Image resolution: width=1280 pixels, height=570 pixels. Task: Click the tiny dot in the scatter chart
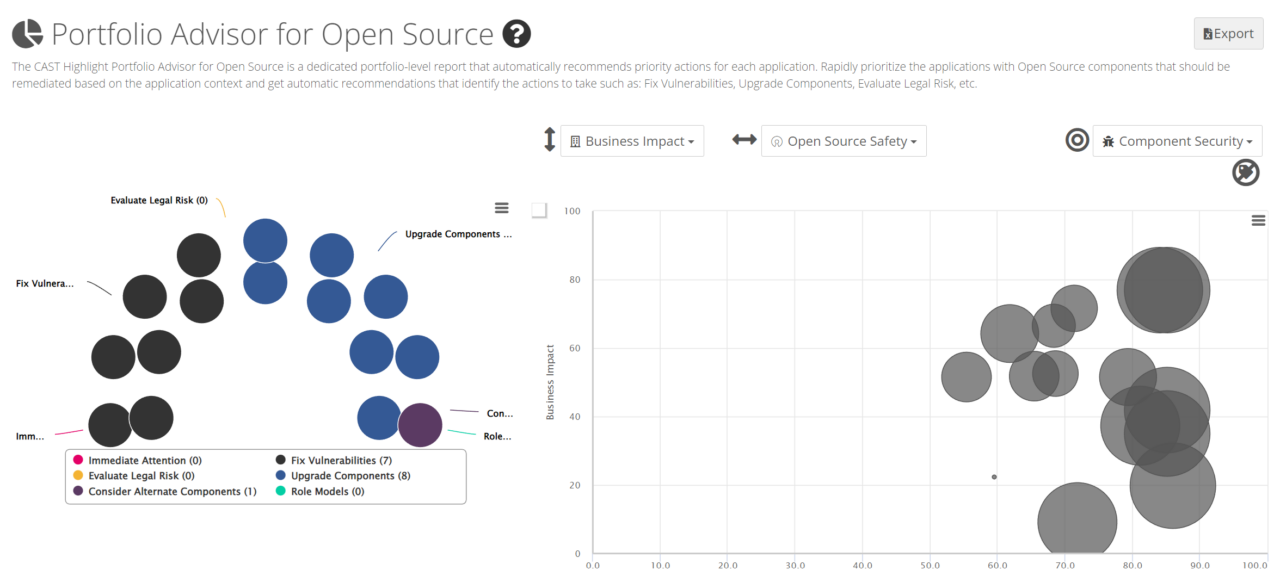(994, 477)
